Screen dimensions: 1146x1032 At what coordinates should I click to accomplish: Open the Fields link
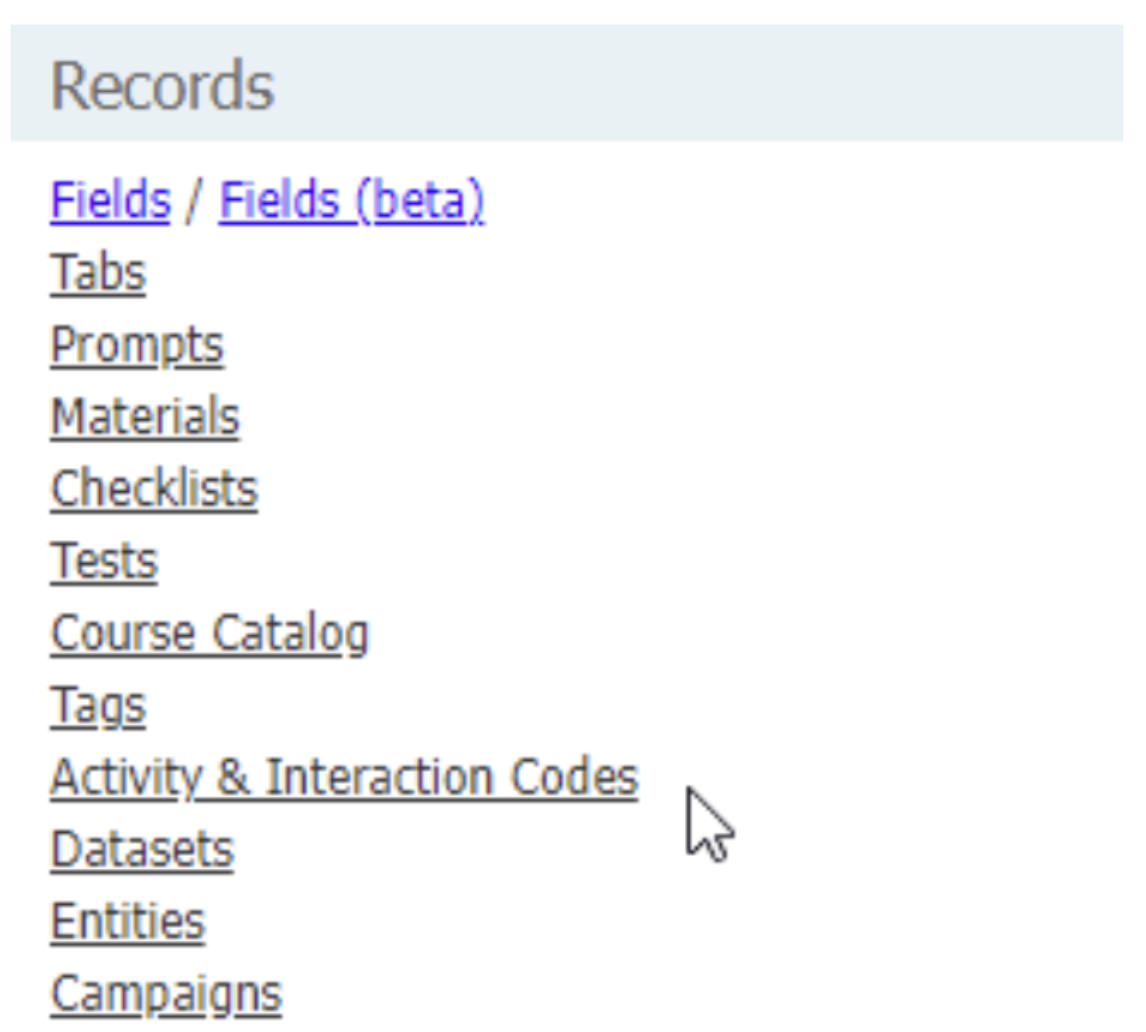pyautogui.click(x=110, y=201)
